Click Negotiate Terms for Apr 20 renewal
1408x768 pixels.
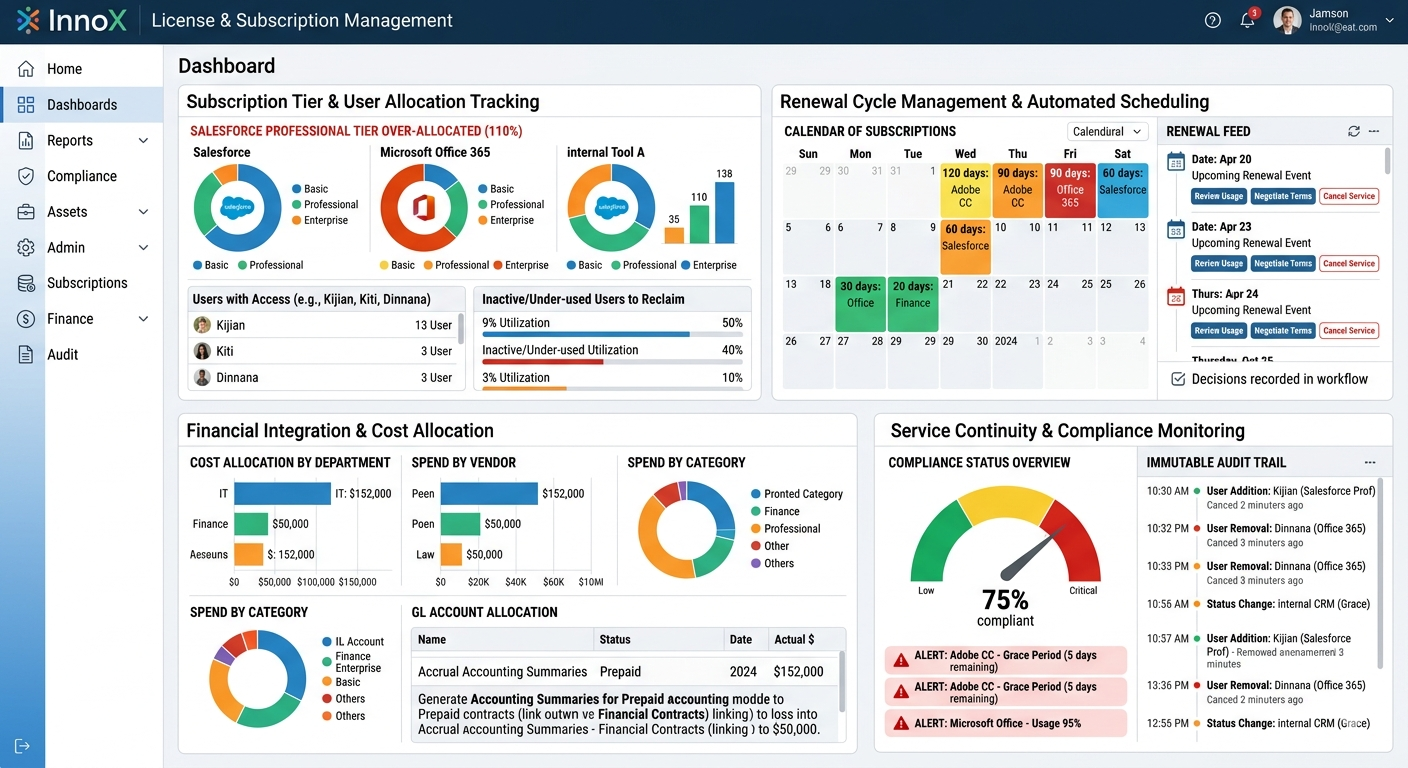click(x=1283, y=196)
